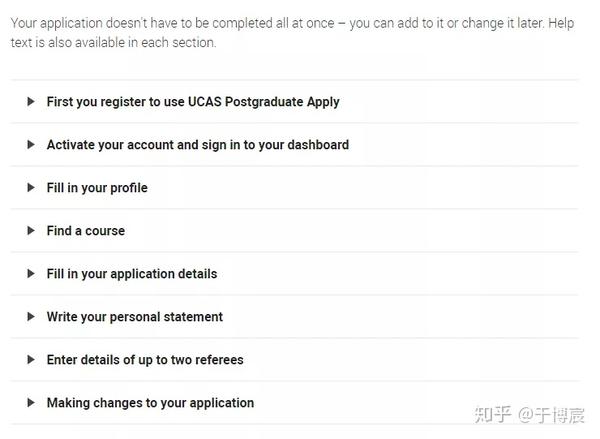Click the blank area of Find a course row

click(352, 231)
